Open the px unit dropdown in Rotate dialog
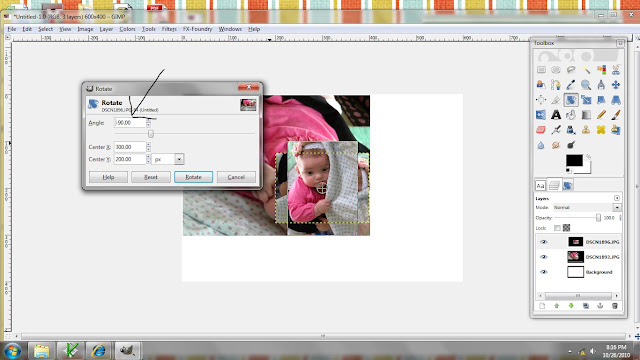Screen dimensions: 640x360 point(179,159)
